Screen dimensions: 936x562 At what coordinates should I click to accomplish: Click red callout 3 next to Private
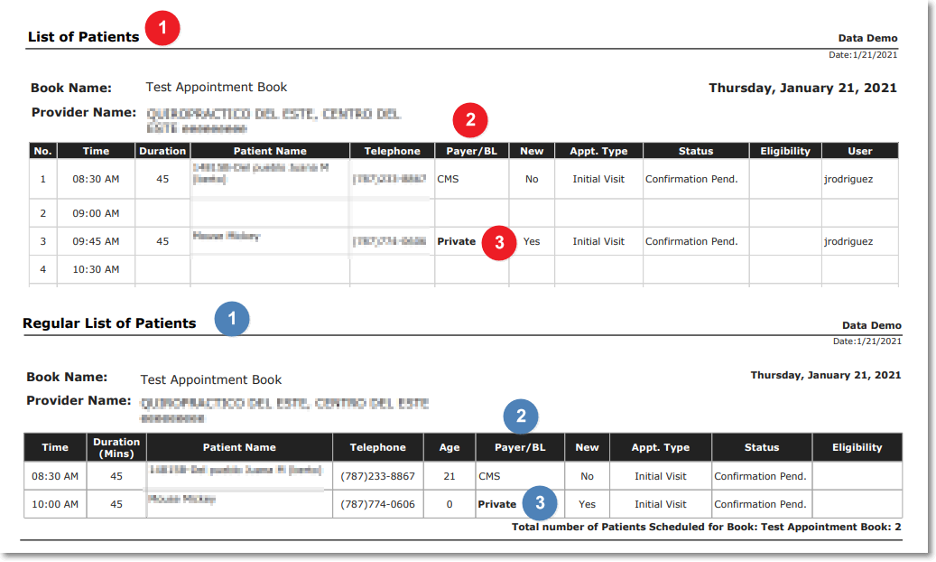tap(499, 242)
